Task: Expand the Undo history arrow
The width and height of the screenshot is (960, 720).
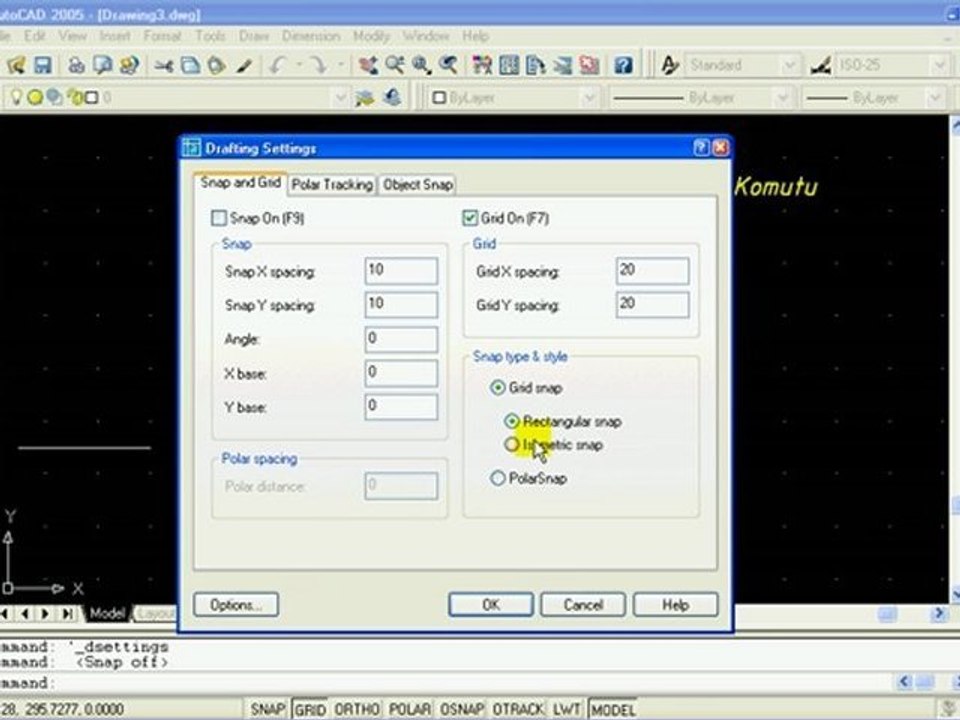Action: (x=299, y=64)
